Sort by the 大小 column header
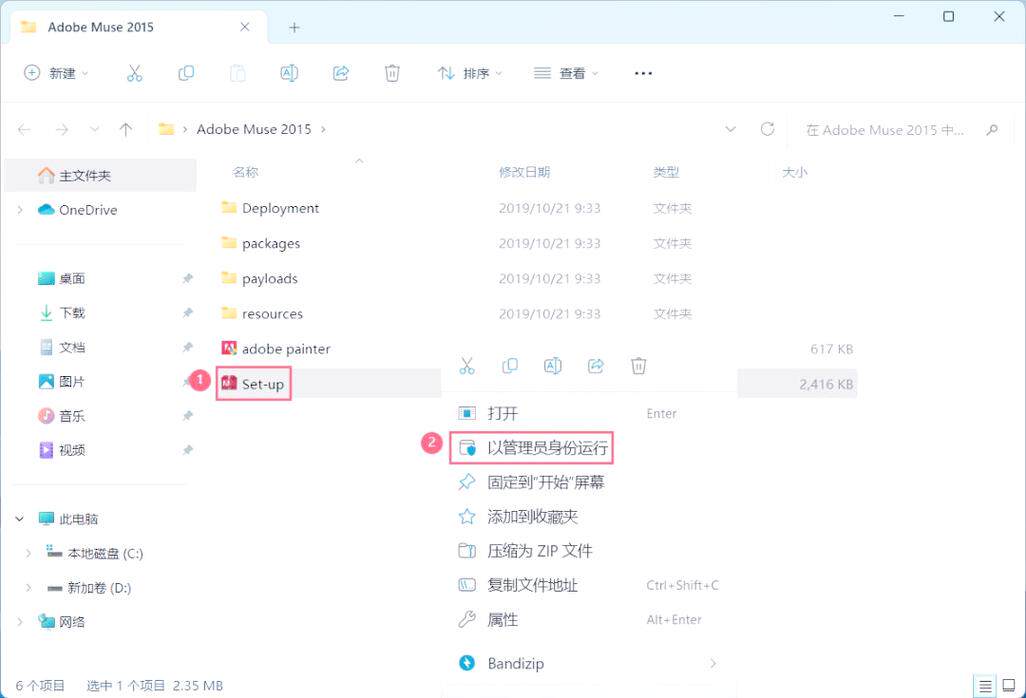 coord(794,172)
